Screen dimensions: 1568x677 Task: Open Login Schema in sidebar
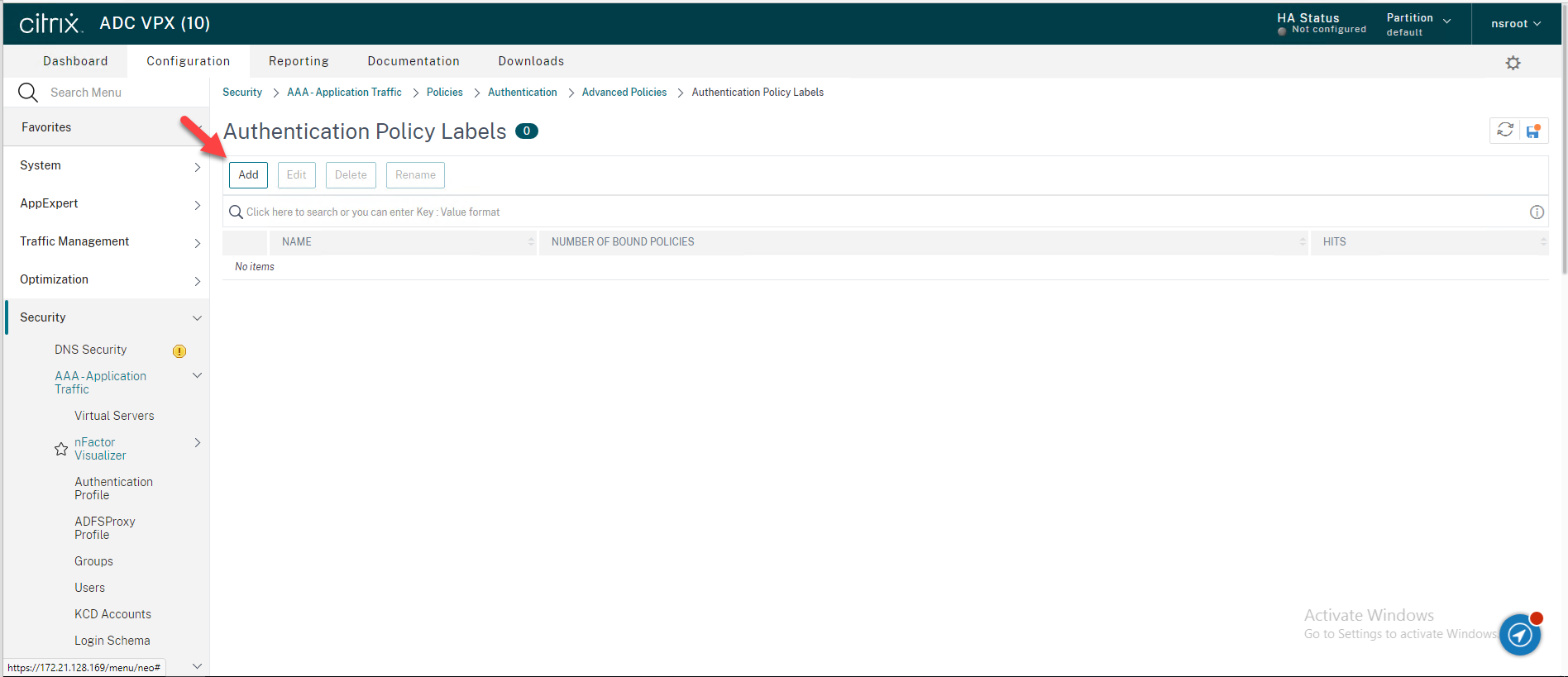pos(112,641)
